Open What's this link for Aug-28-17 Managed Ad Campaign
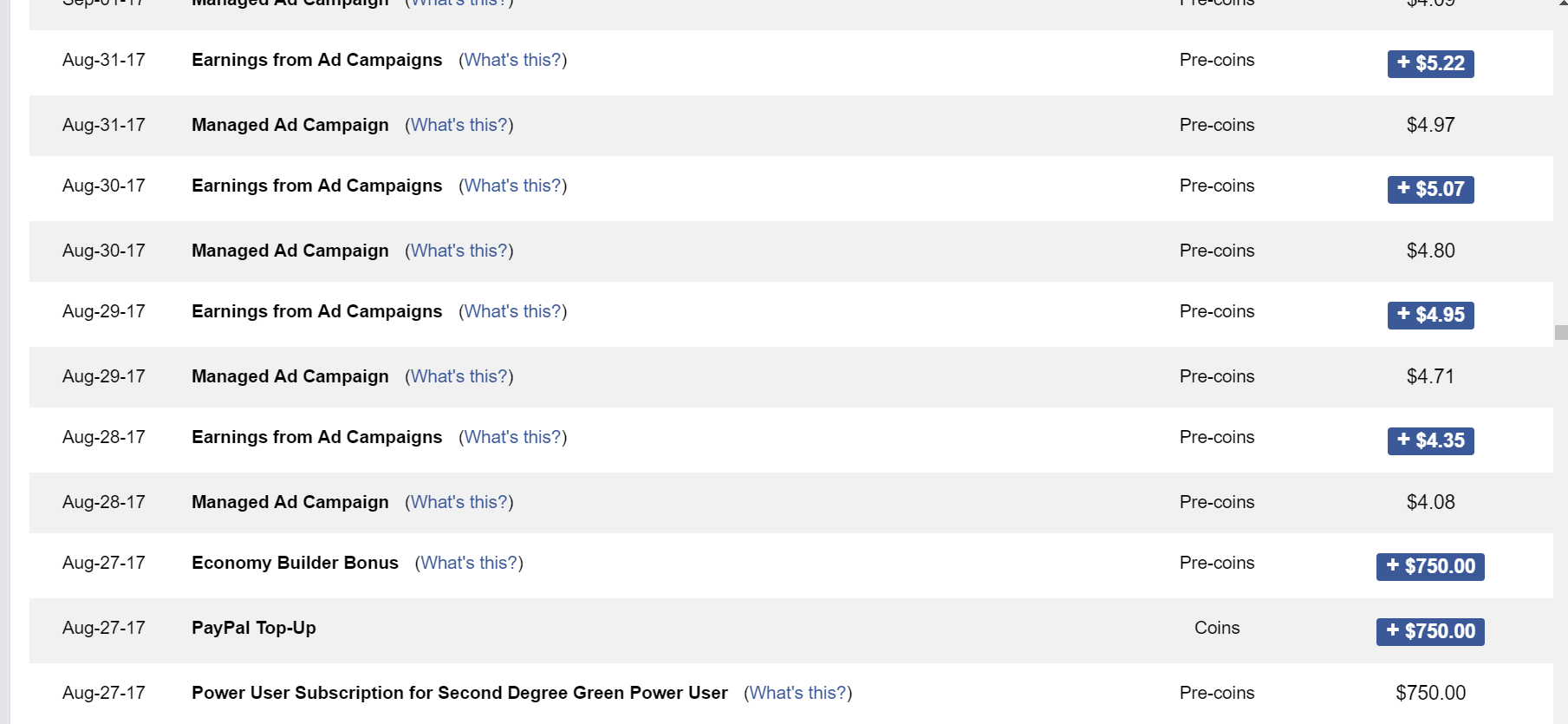Viewport: 1568px width, 724px height. point(459,502)
